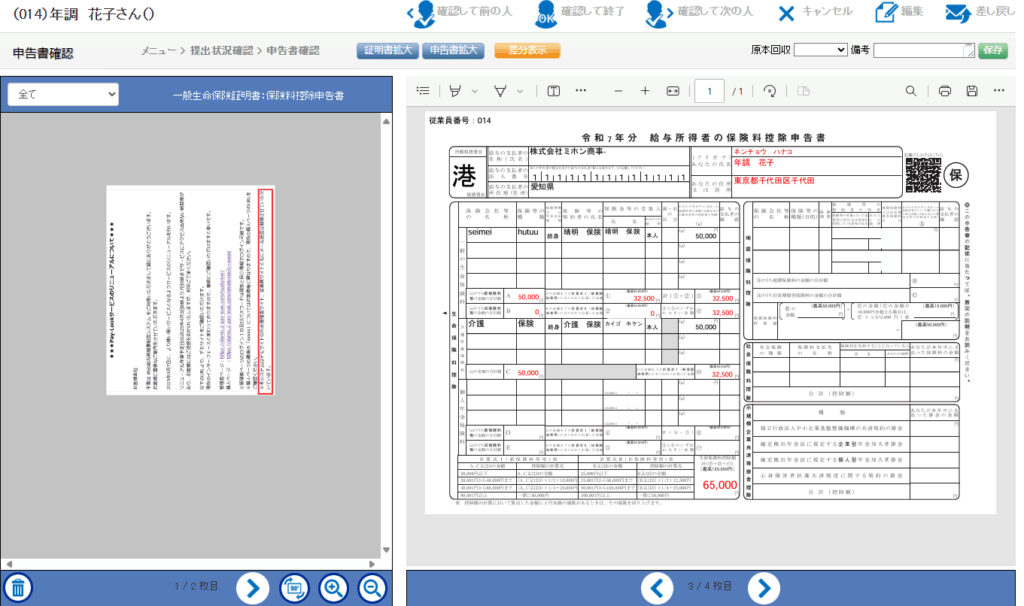Viewport: 1024px width, 606px height.
Task: Click fit-to-width icon in PDF toolbar
Action: coord(672,91)
